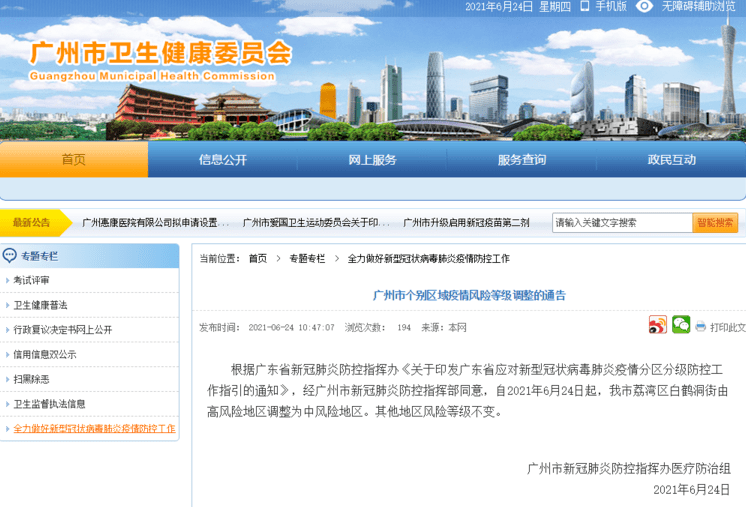
Task: Share the article via WeChat icon
Action: pyautogui.click(x=680, y=325)
